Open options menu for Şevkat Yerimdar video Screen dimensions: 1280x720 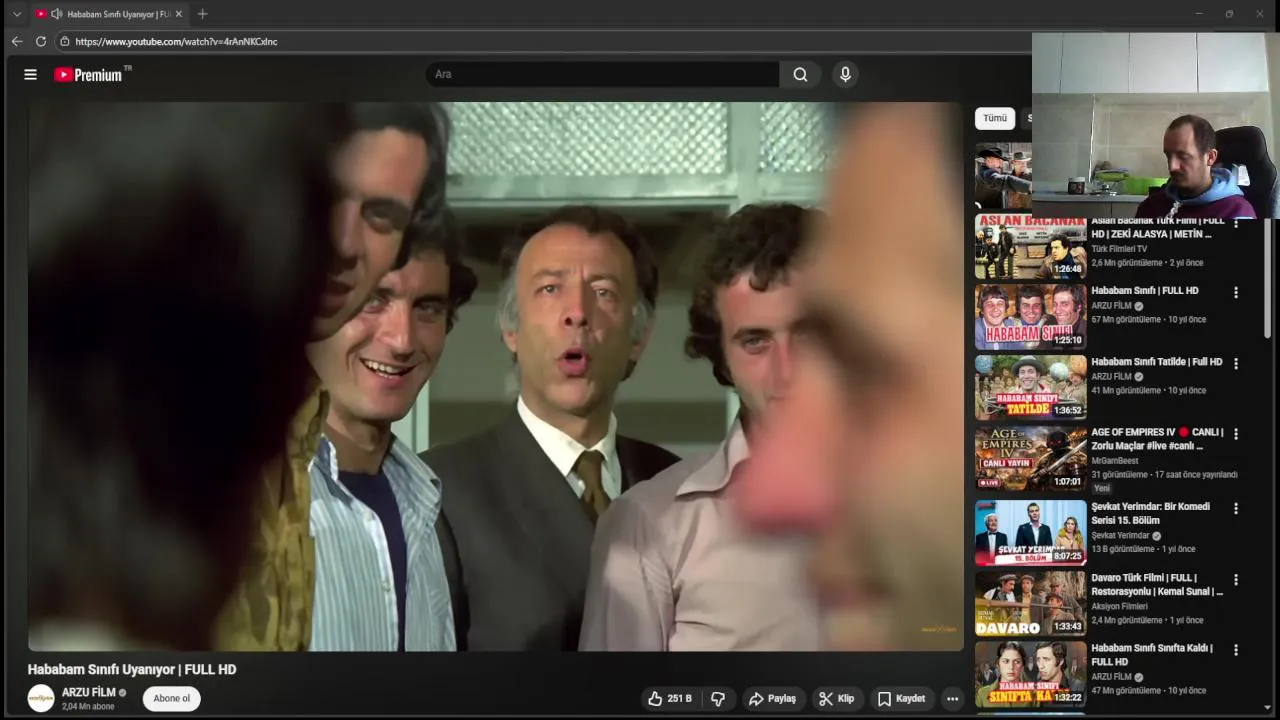pos(1236,509)
